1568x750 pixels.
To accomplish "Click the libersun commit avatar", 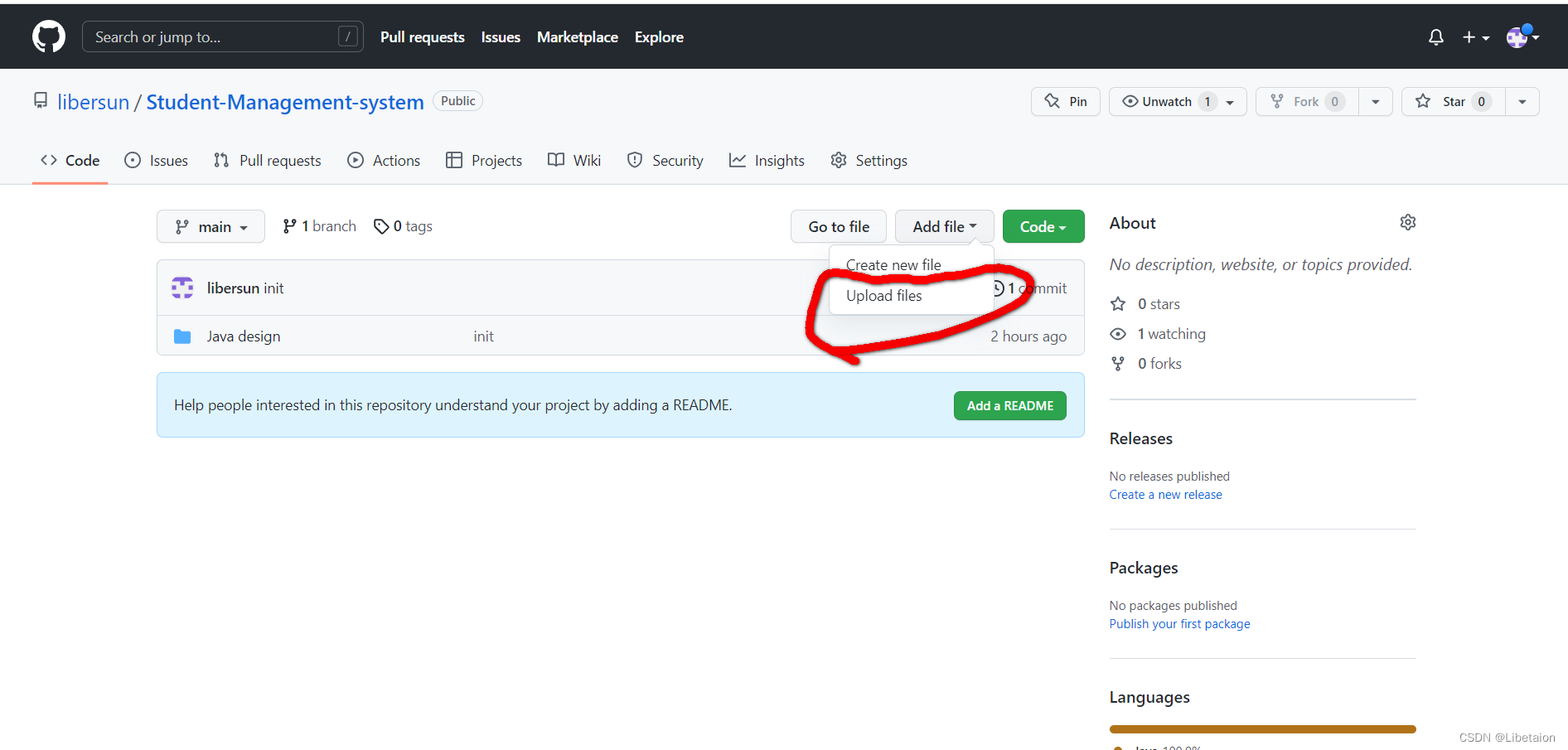I will point(182,288).
